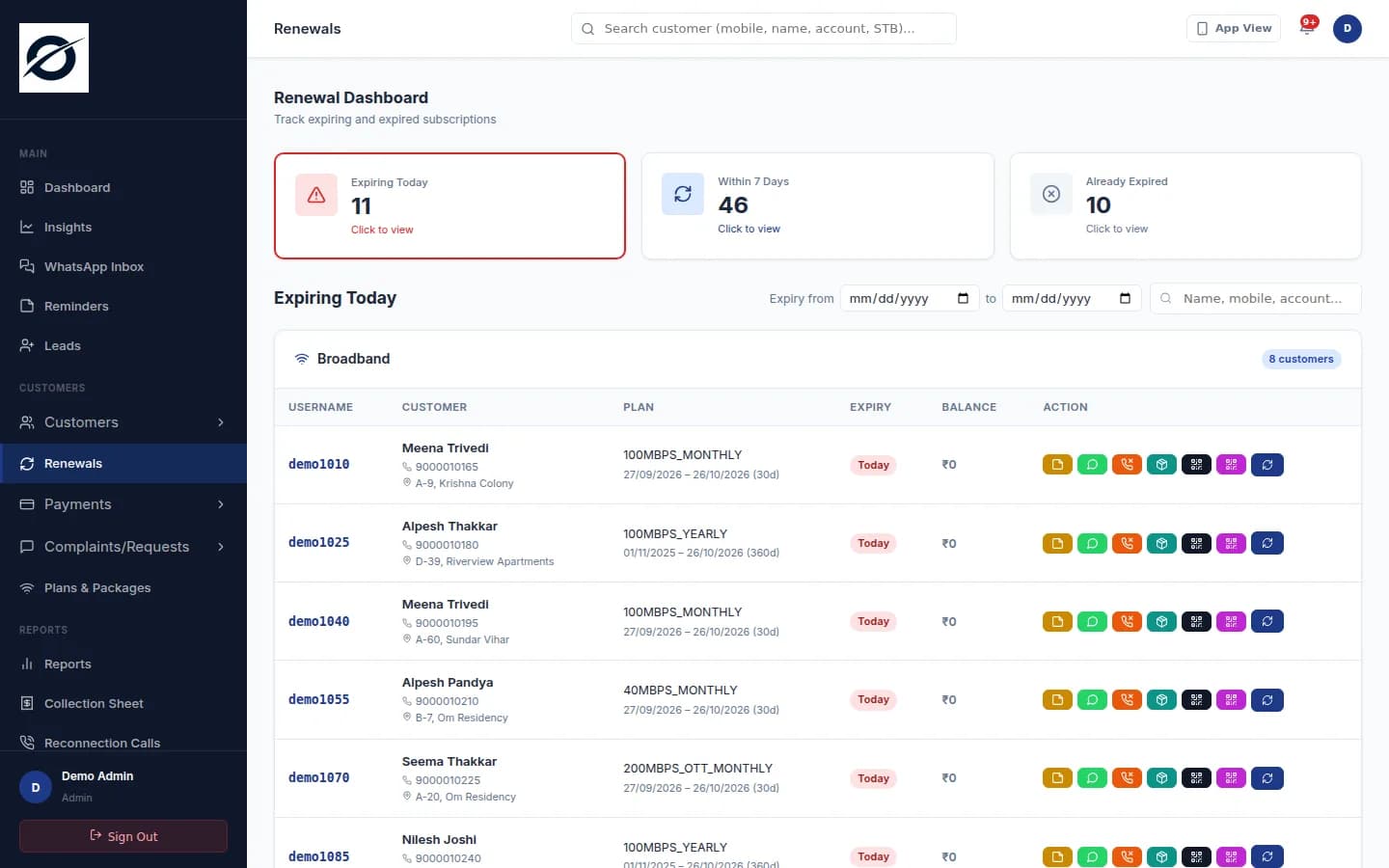The height and width of the screenshot is (868, 1389).
Task: Click the name, mobile, account filter field
Action: click(1256, 298)
